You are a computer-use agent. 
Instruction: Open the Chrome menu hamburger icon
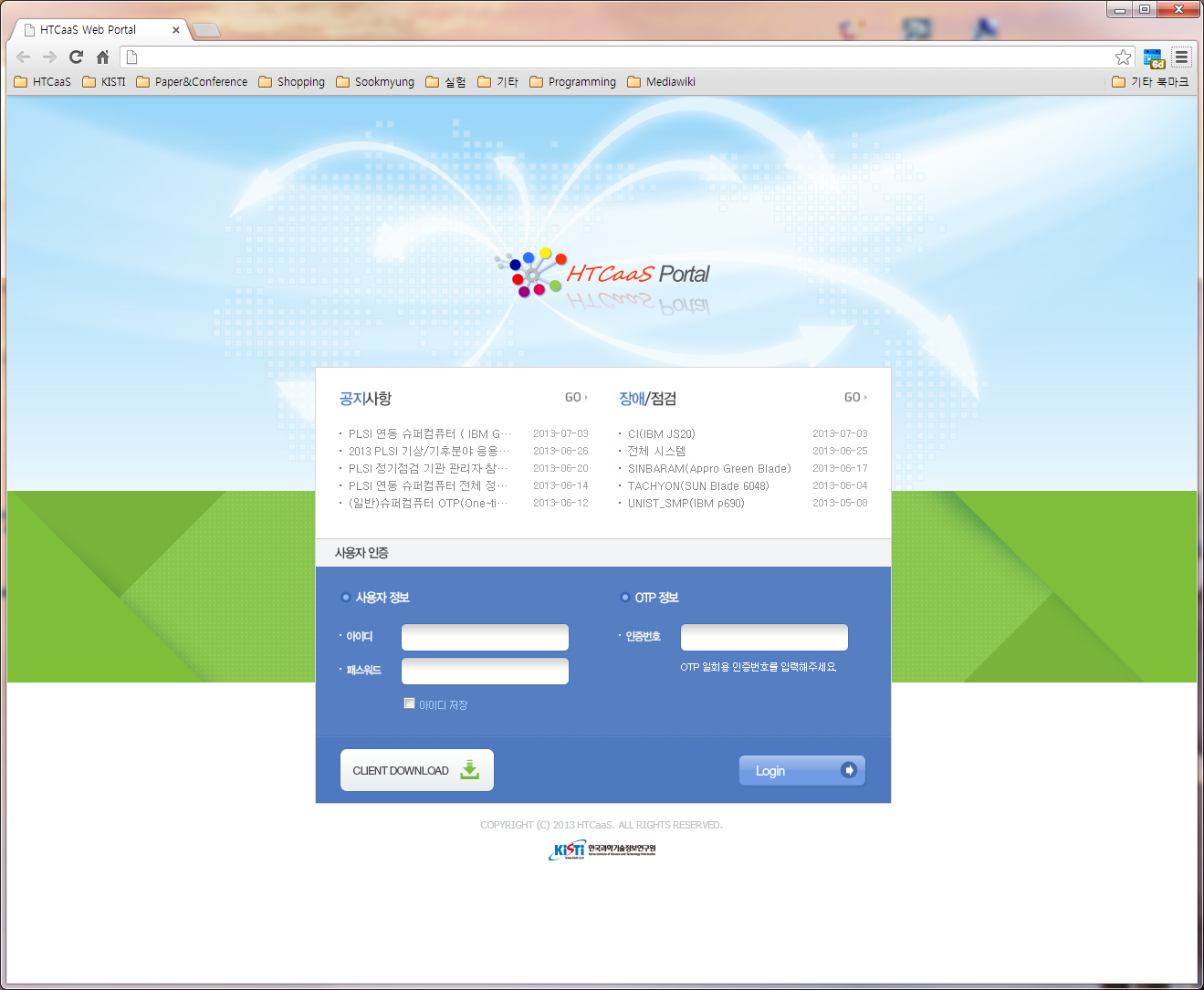[1181, 57]
